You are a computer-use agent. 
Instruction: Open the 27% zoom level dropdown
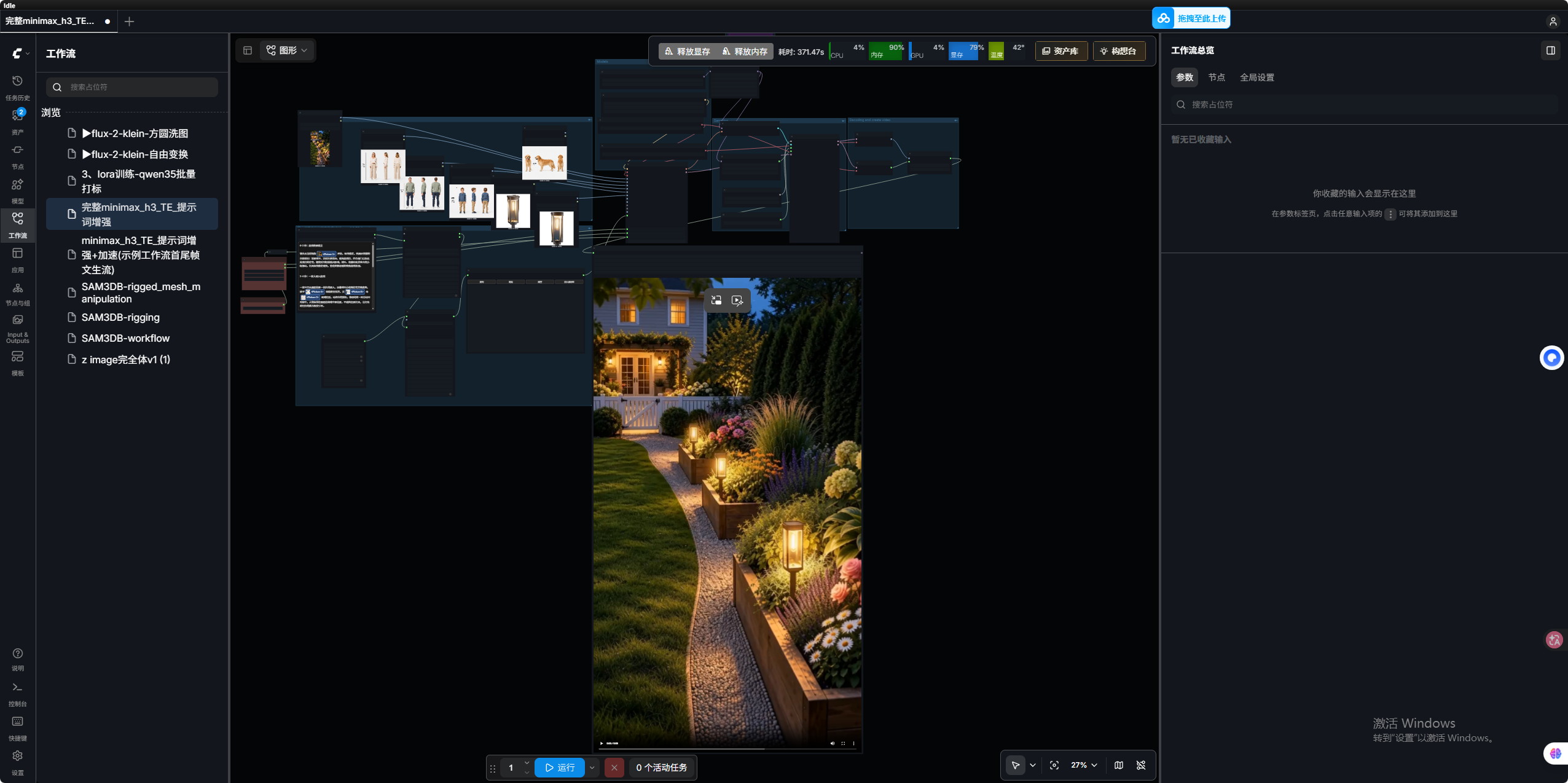coord(1084,765)
